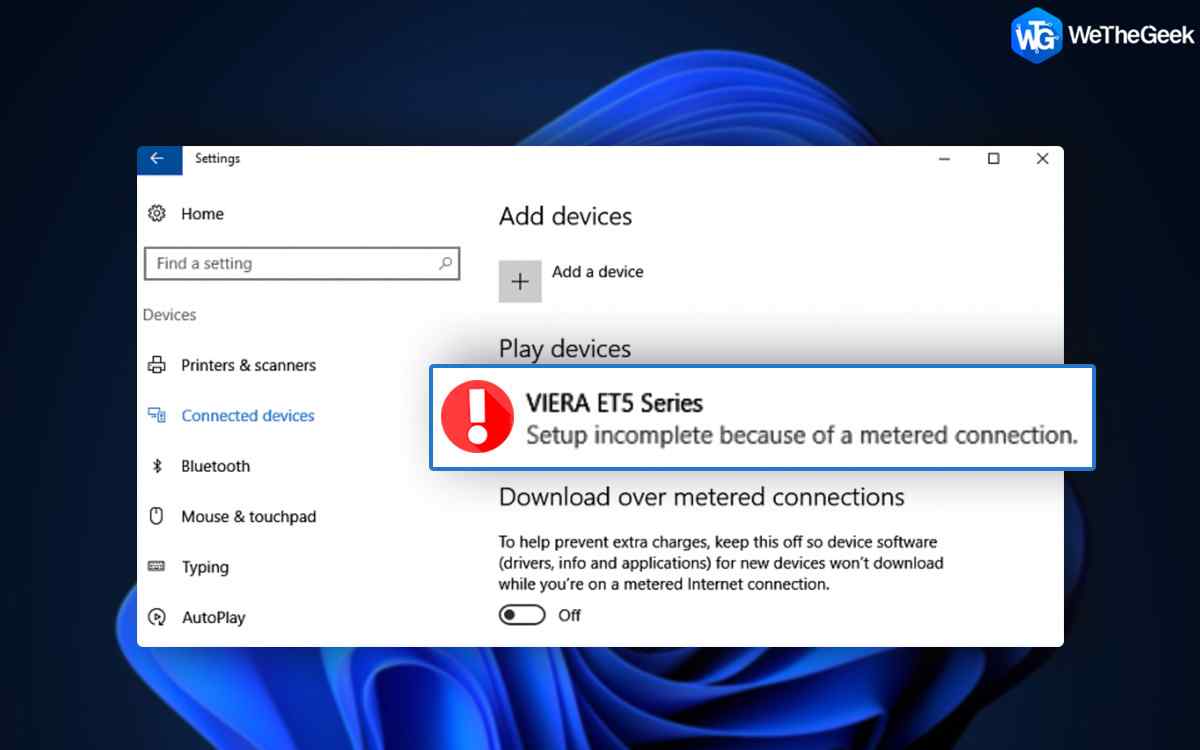Click the Add devices heading
1200x750 pixels.
[x=565, y=216]
